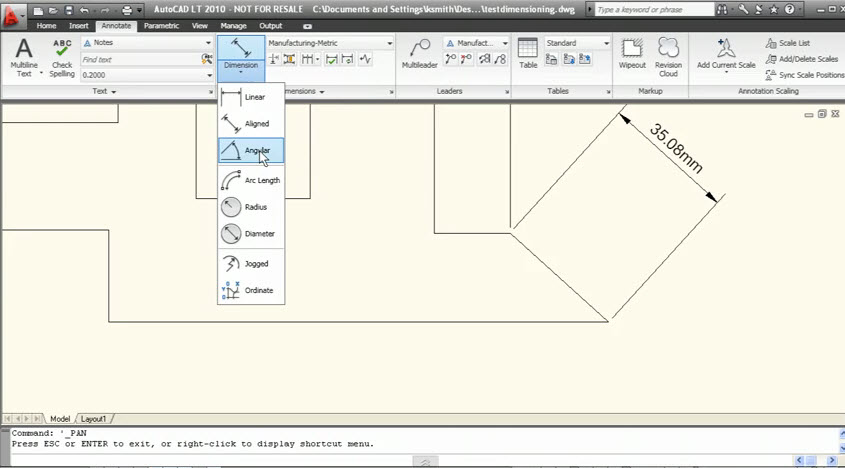Switch to the Parametric ribbon tab

click(161, 26)
